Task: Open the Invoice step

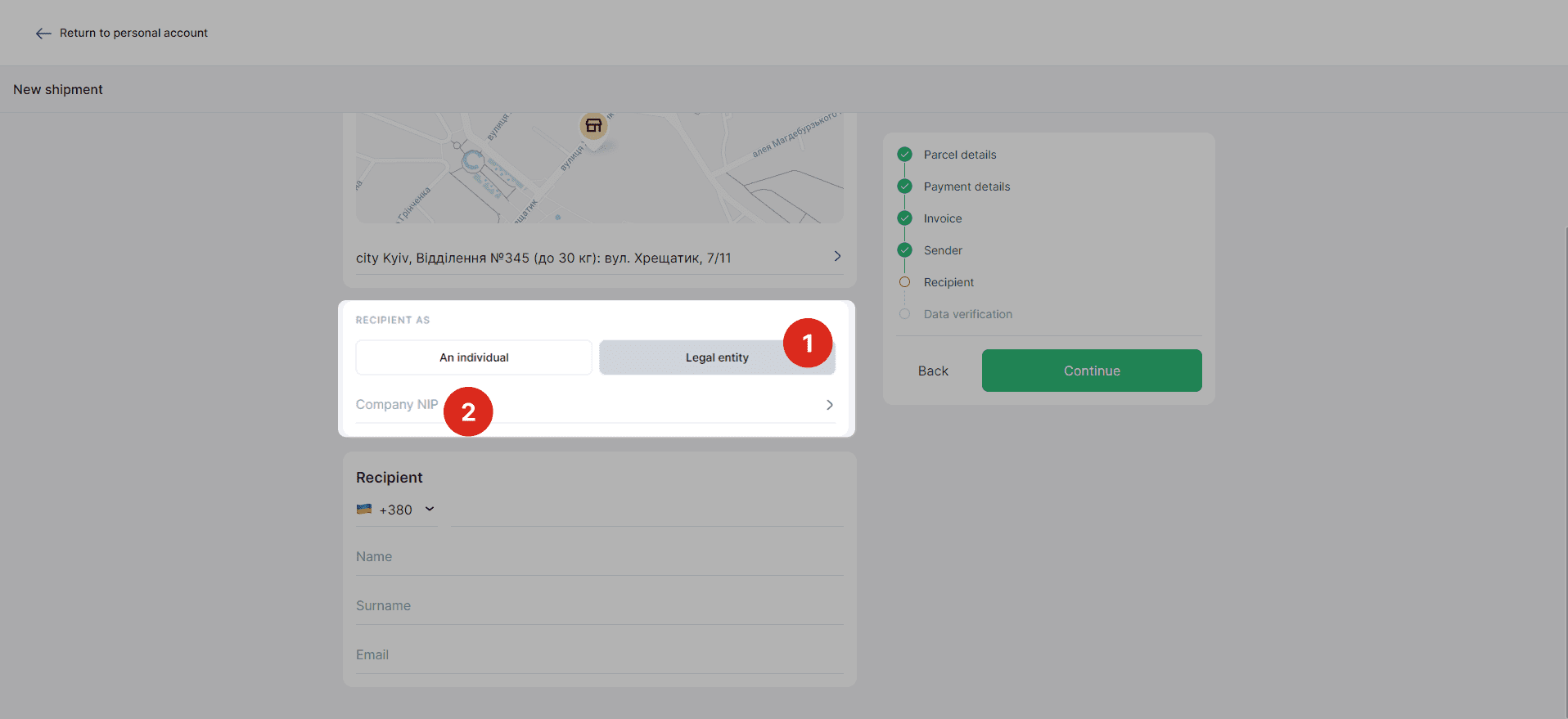Action: (943, 218)
